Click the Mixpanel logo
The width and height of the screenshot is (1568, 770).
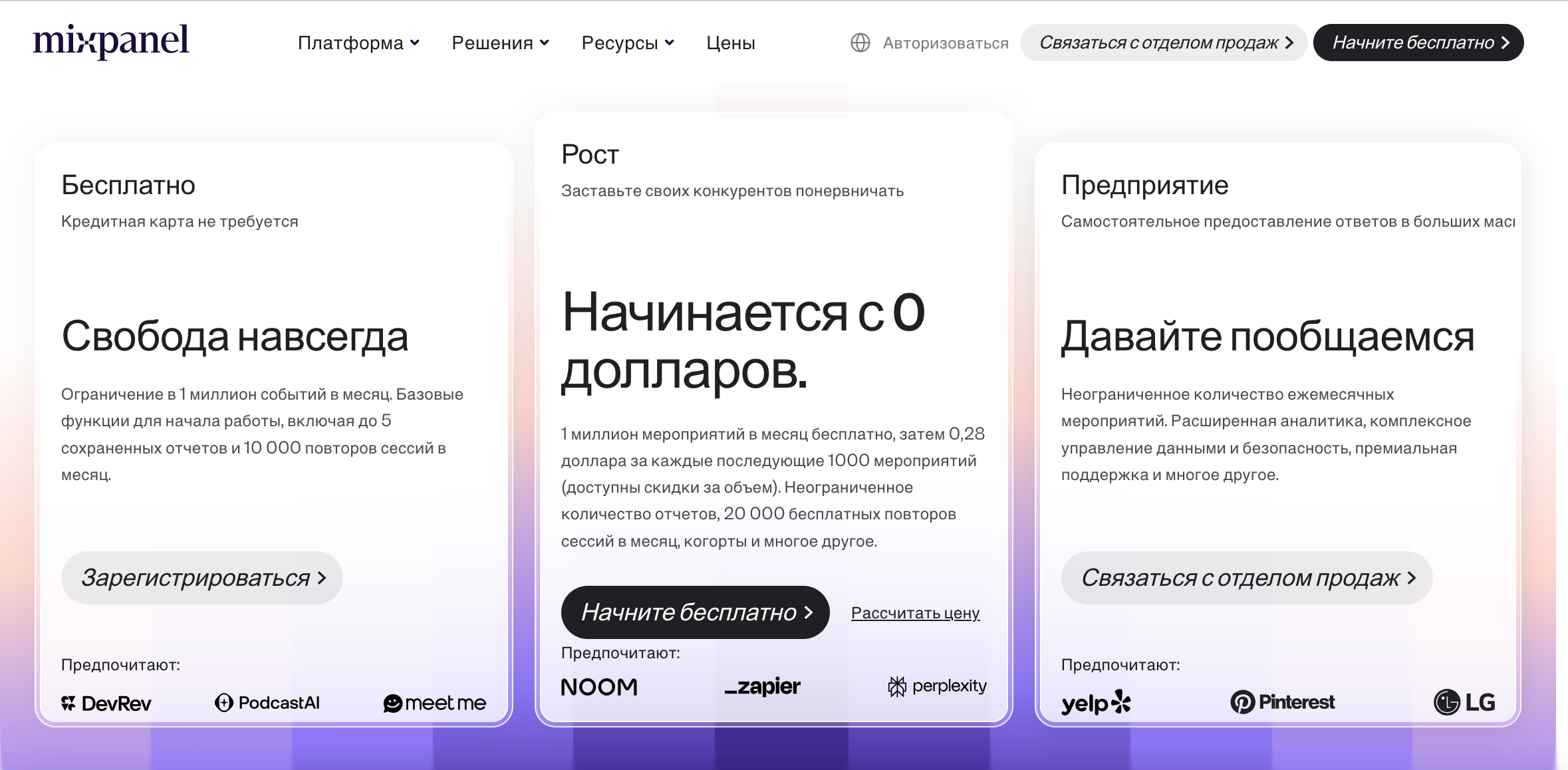pos(111,41)
